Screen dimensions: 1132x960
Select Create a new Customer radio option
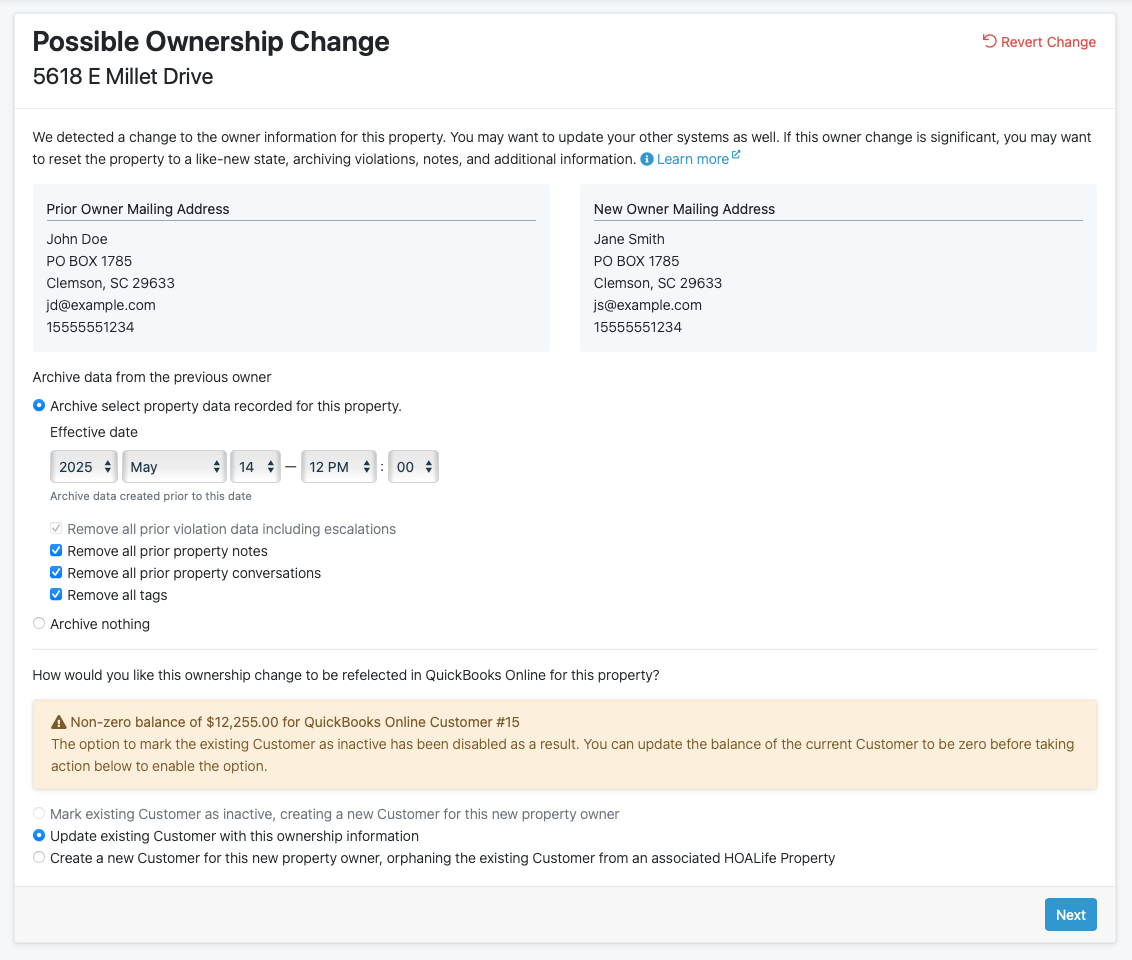[39, 858]
